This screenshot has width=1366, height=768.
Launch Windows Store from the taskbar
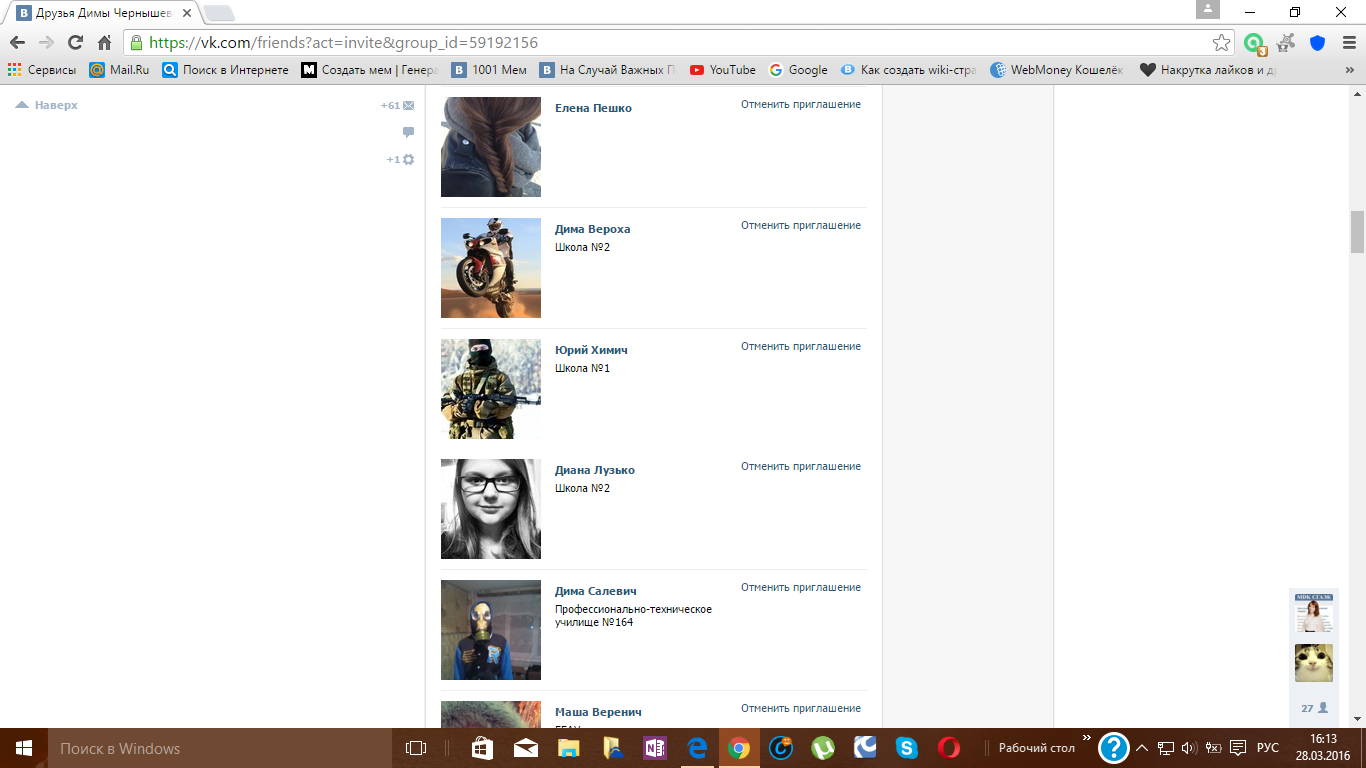(x=481, y=748)
